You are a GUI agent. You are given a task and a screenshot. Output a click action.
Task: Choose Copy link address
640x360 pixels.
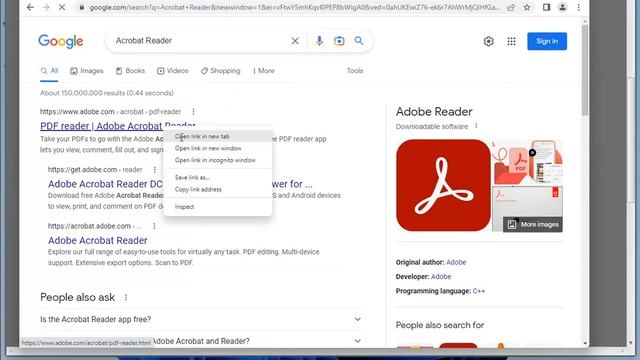click(x=218, y=189)
